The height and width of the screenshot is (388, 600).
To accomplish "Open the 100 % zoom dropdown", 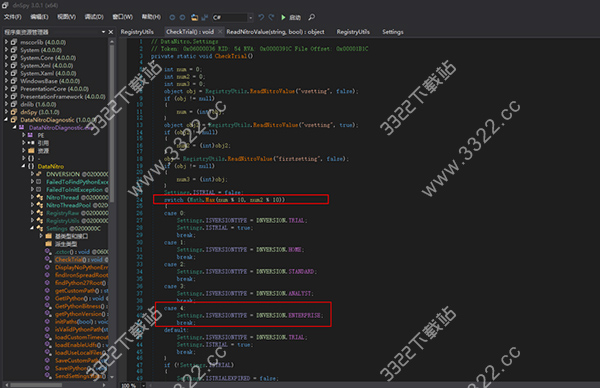I will [143, 385].
